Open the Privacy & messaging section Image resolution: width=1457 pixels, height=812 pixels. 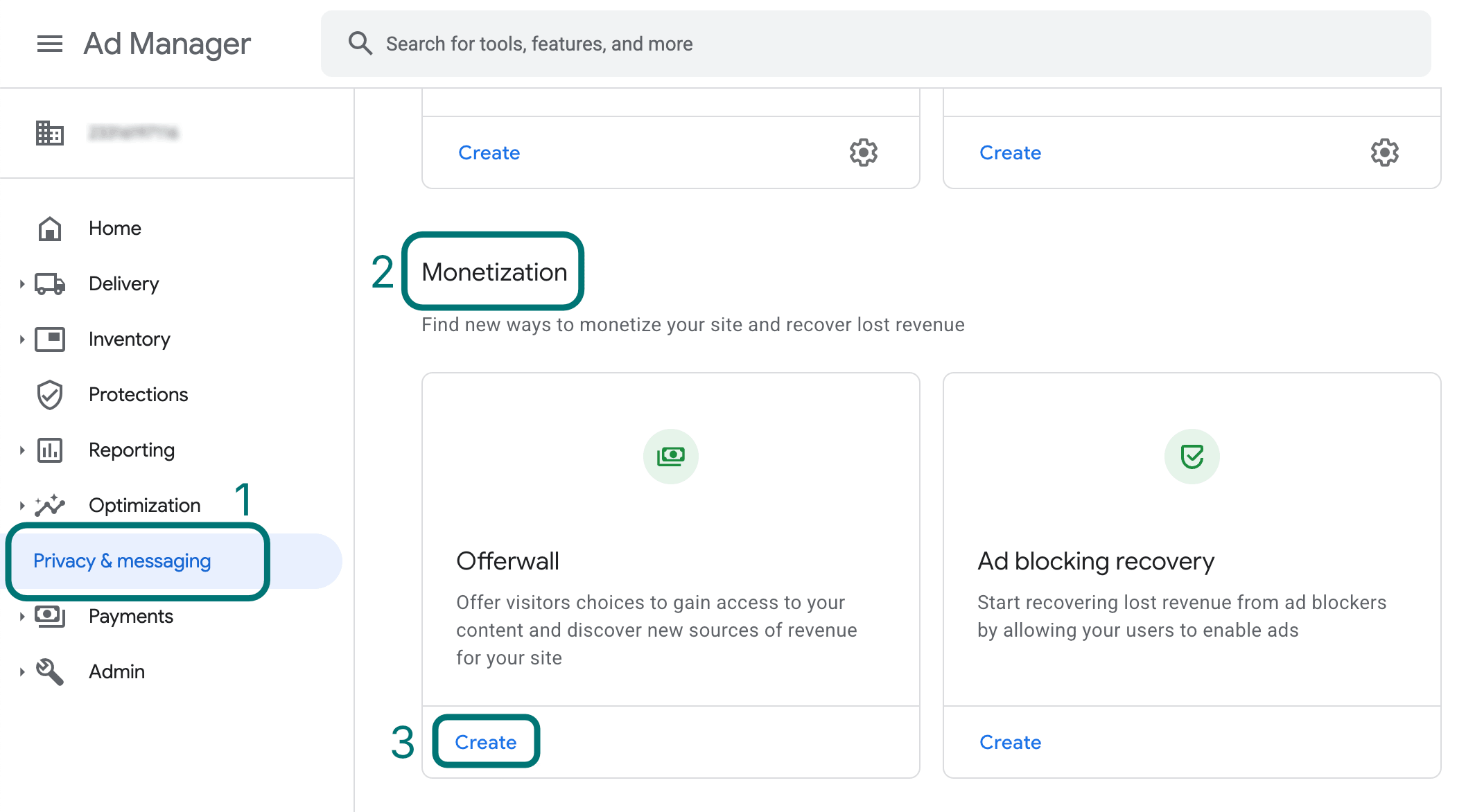pos(122,561)
